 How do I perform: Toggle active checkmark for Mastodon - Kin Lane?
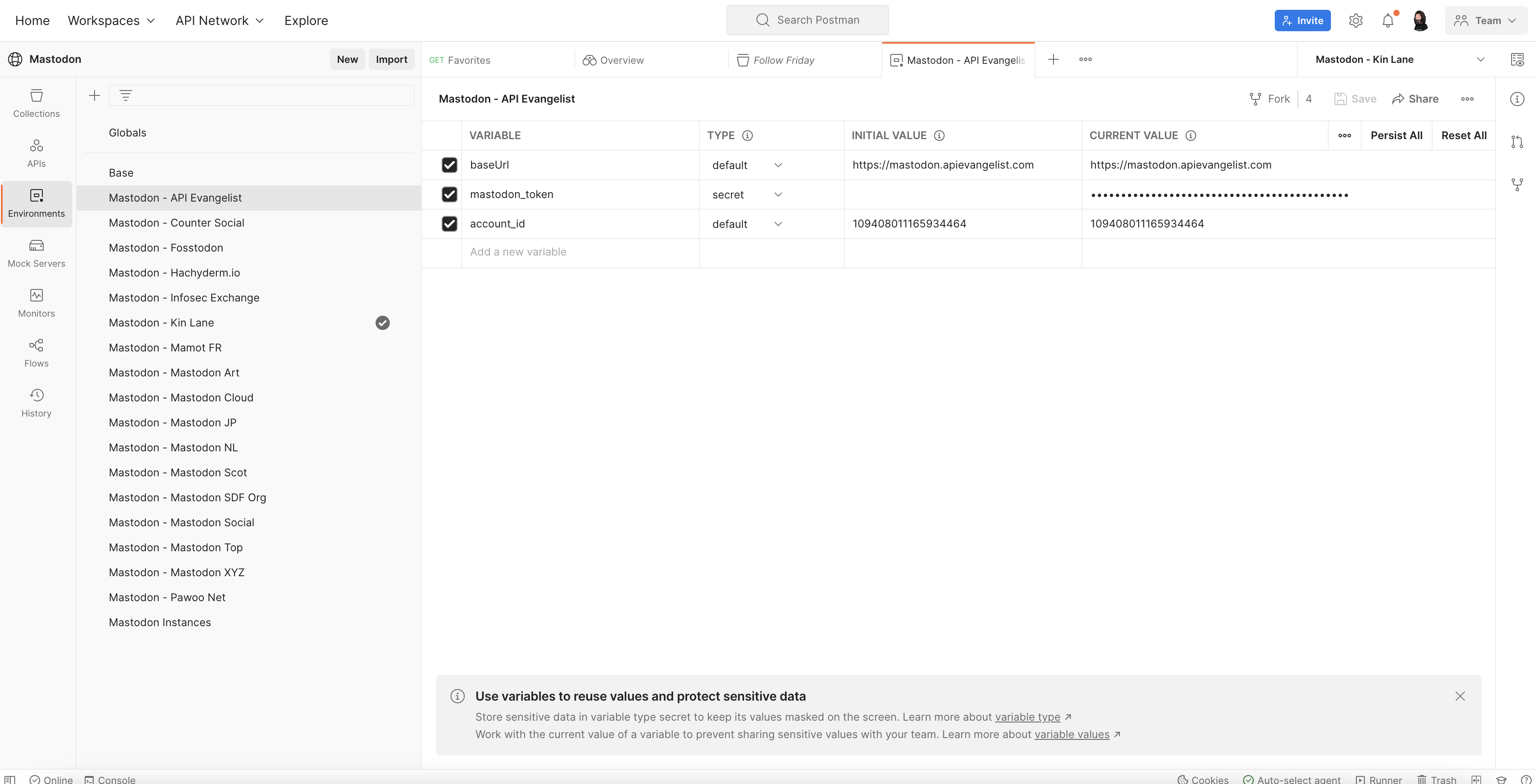point(382,323)
